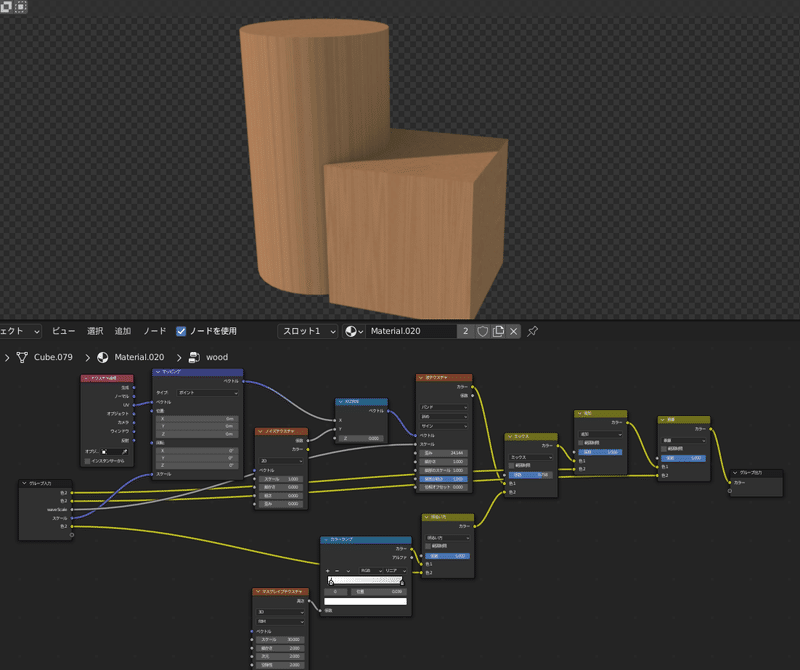Go to Cube.079 in the breadcrumb
This screenshot has height=670, width=800.
(x=53, y=357)
